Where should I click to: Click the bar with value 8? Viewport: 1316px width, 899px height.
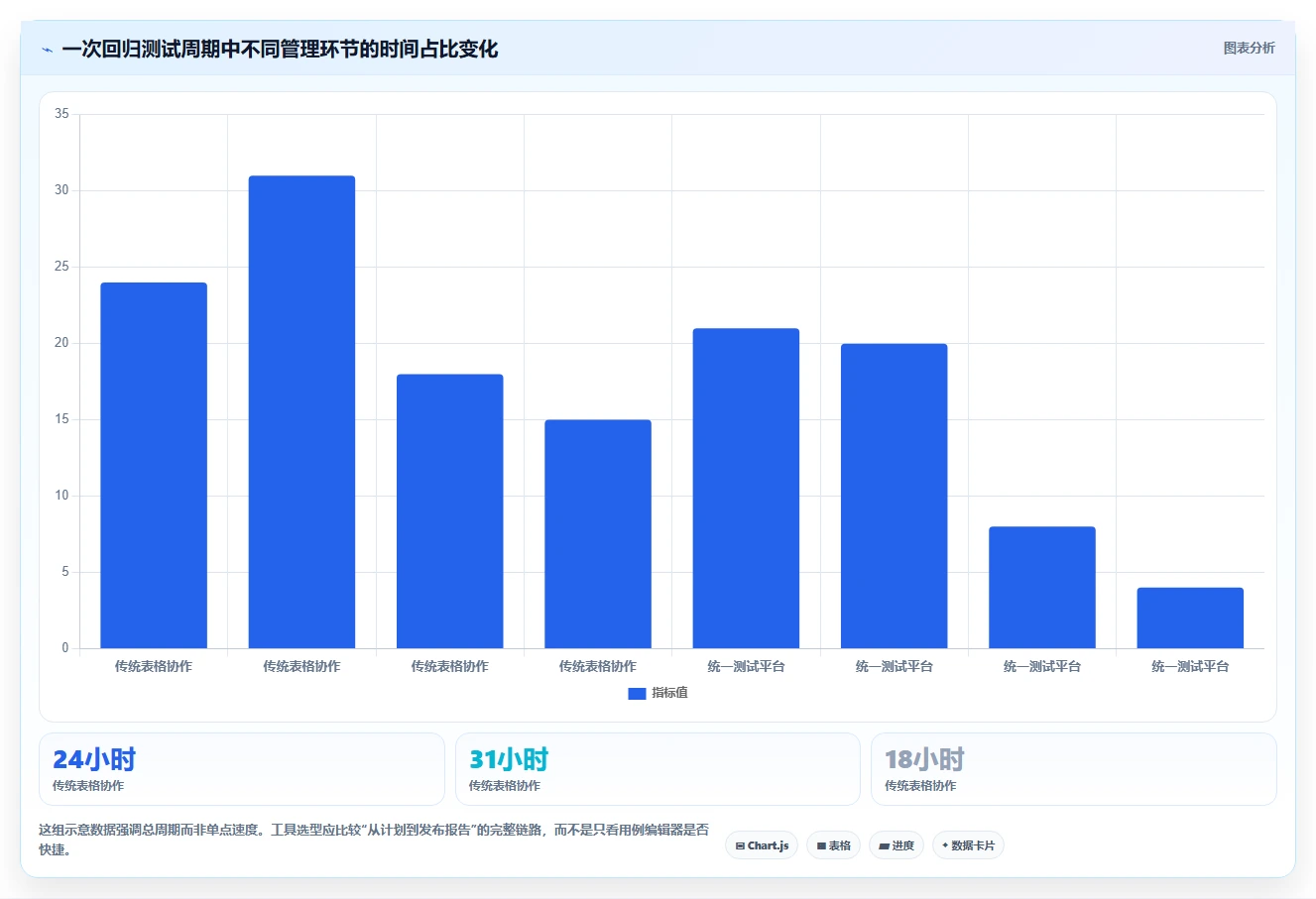(1042, 588)
